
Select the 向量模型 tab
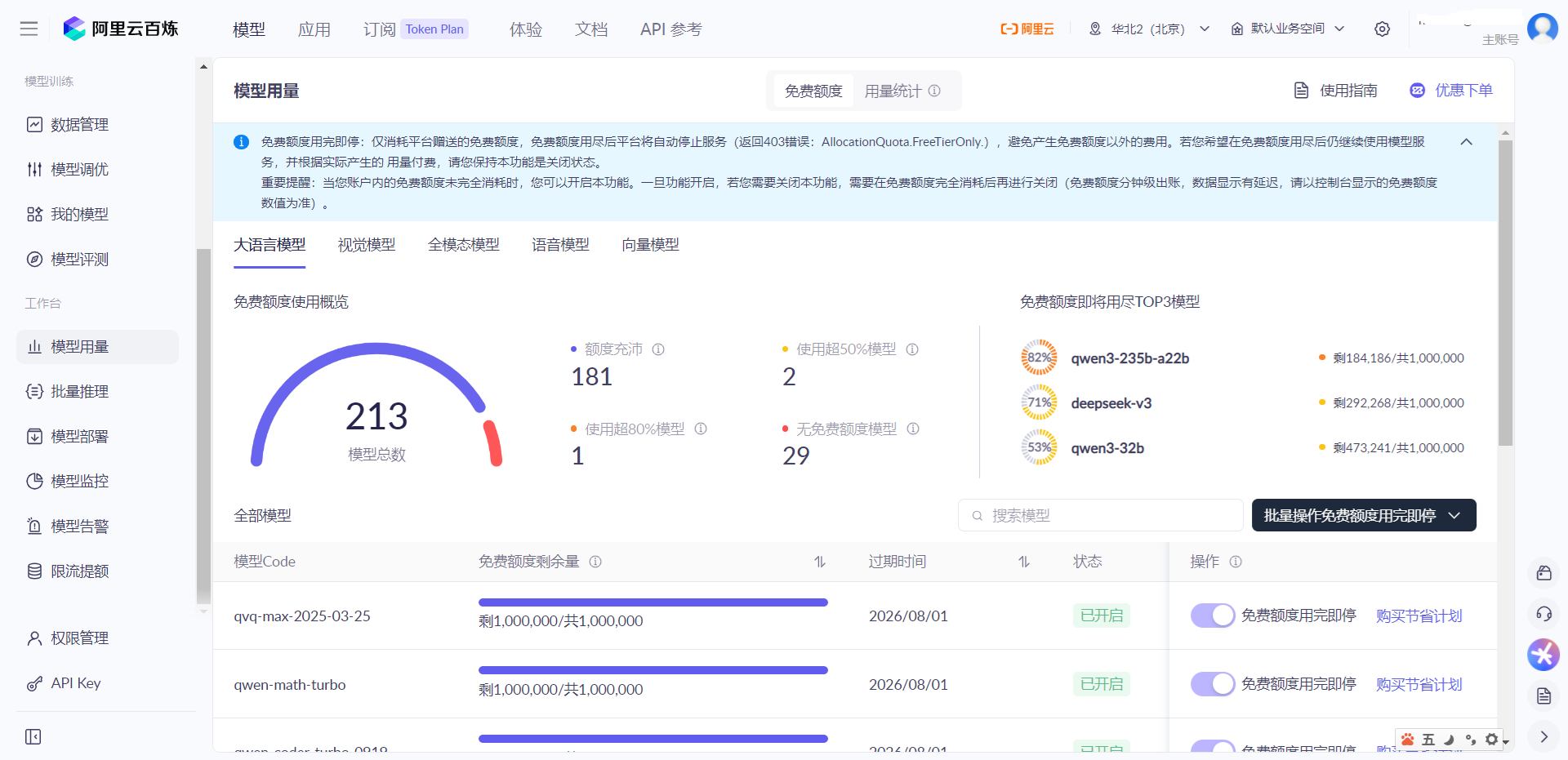[x=650, y=245]
